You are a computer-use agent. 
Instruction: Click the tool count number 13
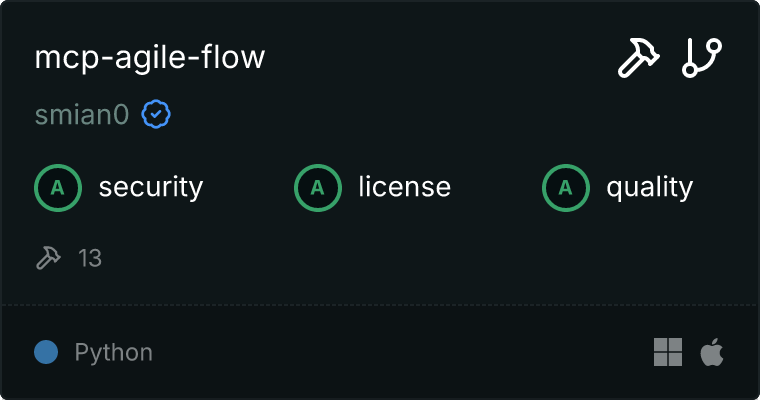point(90,259)
